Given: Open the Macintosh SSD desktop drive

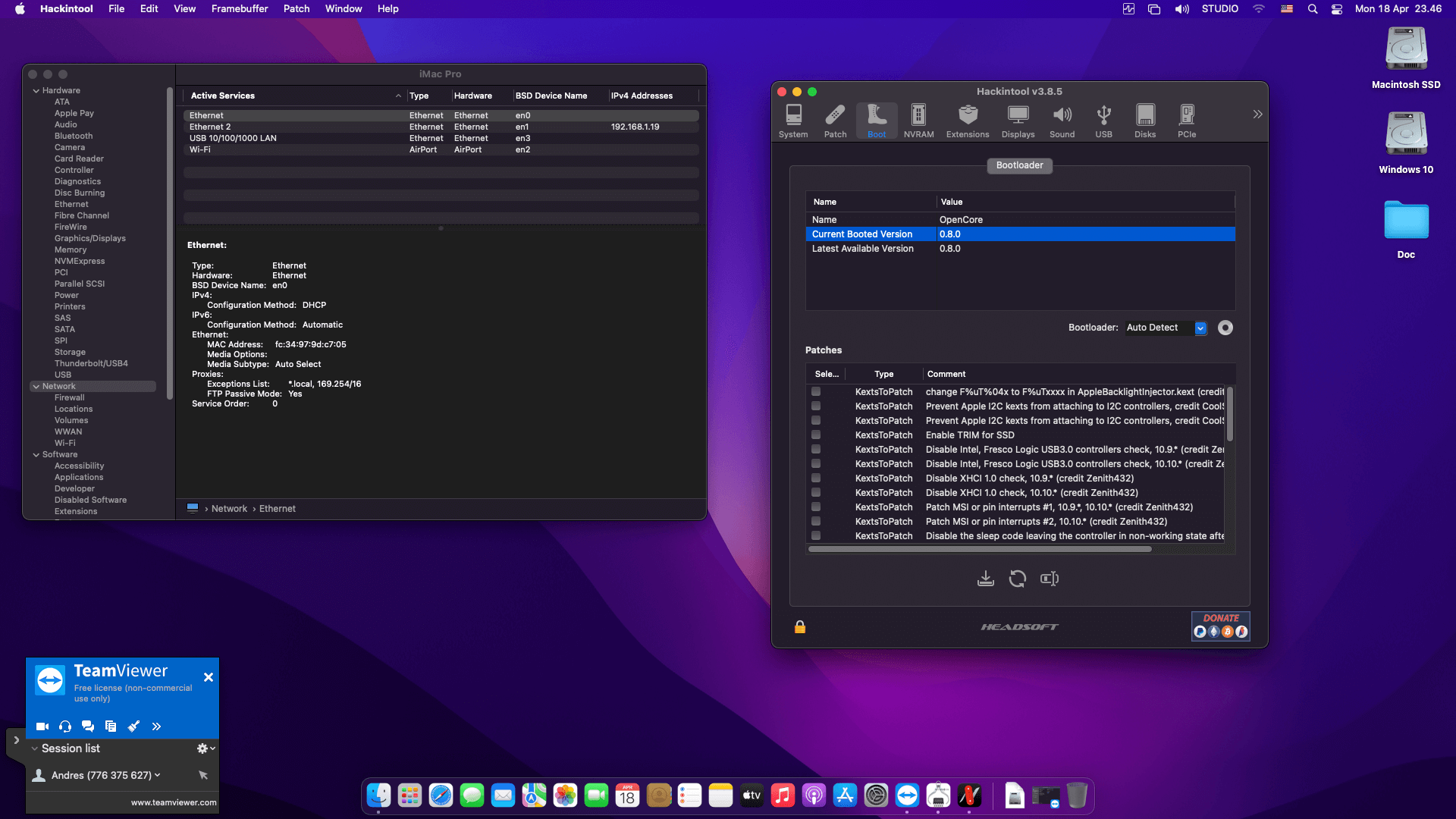Looking at the screenshot, I should (x=1406, y=58).
